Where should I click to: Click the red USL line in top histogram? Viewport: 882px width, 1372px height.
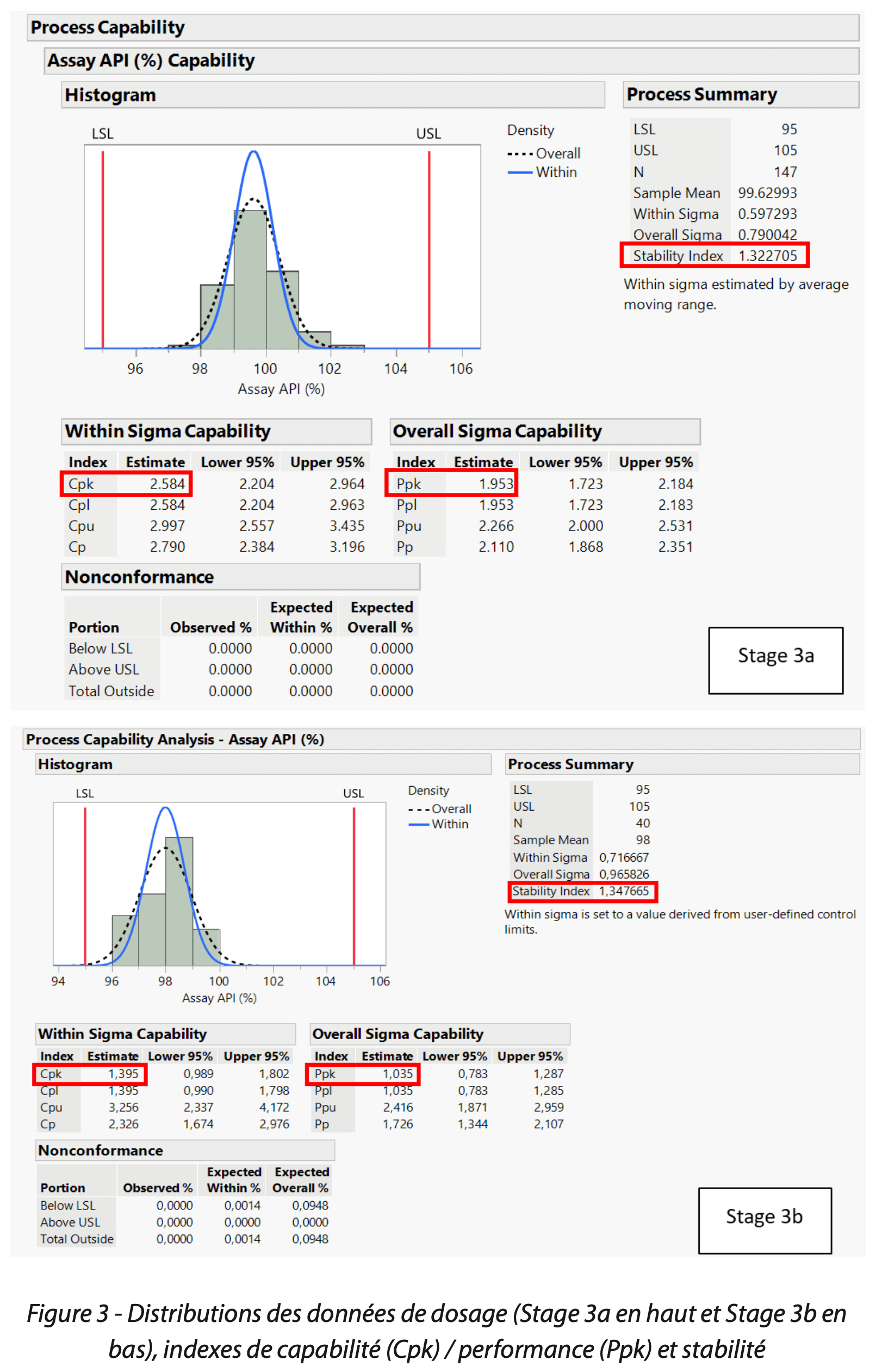coord(429,249)
